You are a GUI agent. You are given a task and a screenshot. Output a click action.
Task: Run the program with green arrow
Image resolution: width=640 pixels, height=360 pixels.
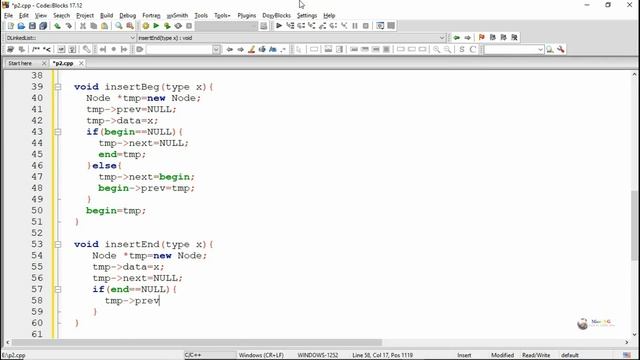tap(156, 26)
